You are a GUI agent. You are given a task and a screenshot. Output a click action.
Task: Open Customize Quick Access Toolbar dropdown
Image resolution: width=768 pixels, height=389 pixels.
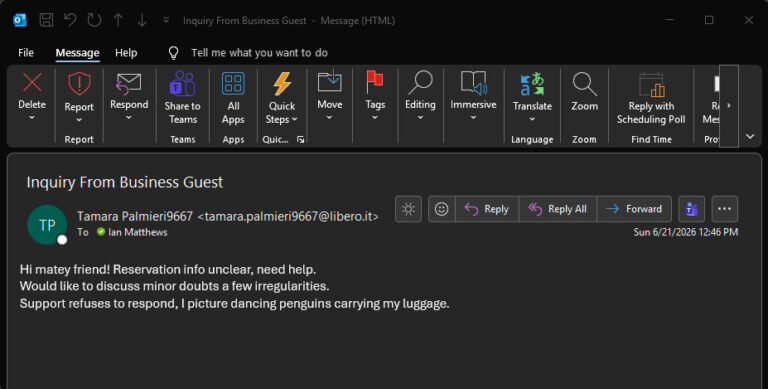(x=166, y=20)
